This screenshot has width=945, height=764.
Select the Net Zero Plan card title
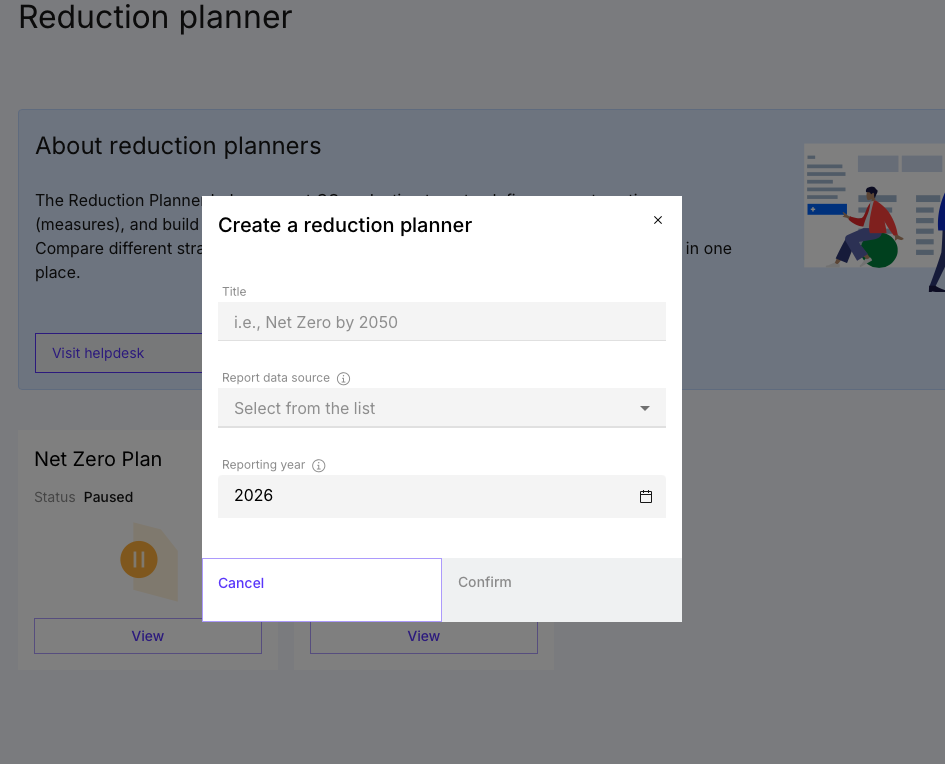point(98,459)
